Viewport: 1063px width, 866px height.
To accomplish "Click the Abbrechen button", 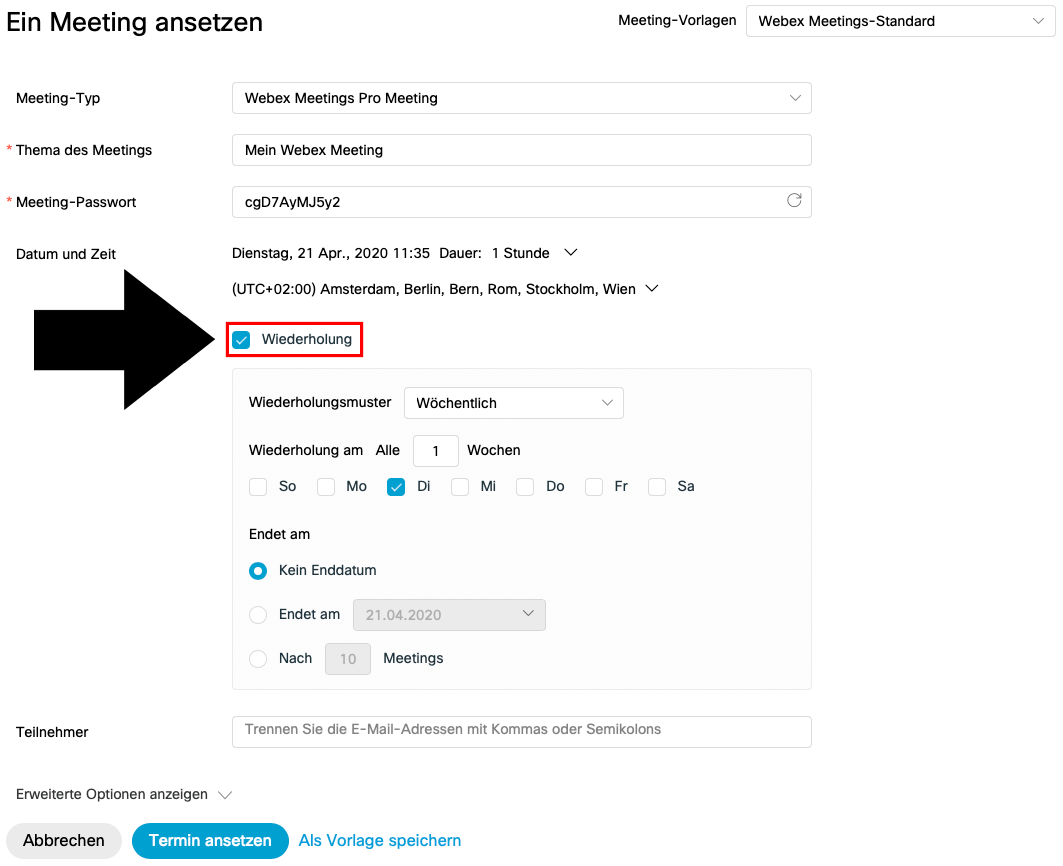I will point(64,841).
